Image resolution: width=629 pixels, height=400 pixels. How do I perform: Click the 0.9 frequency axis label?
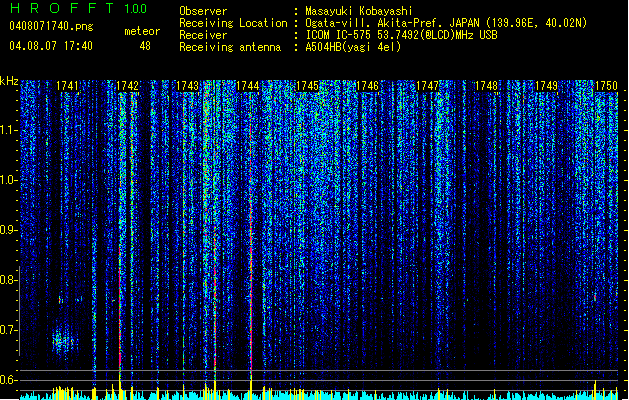point(7,230)
